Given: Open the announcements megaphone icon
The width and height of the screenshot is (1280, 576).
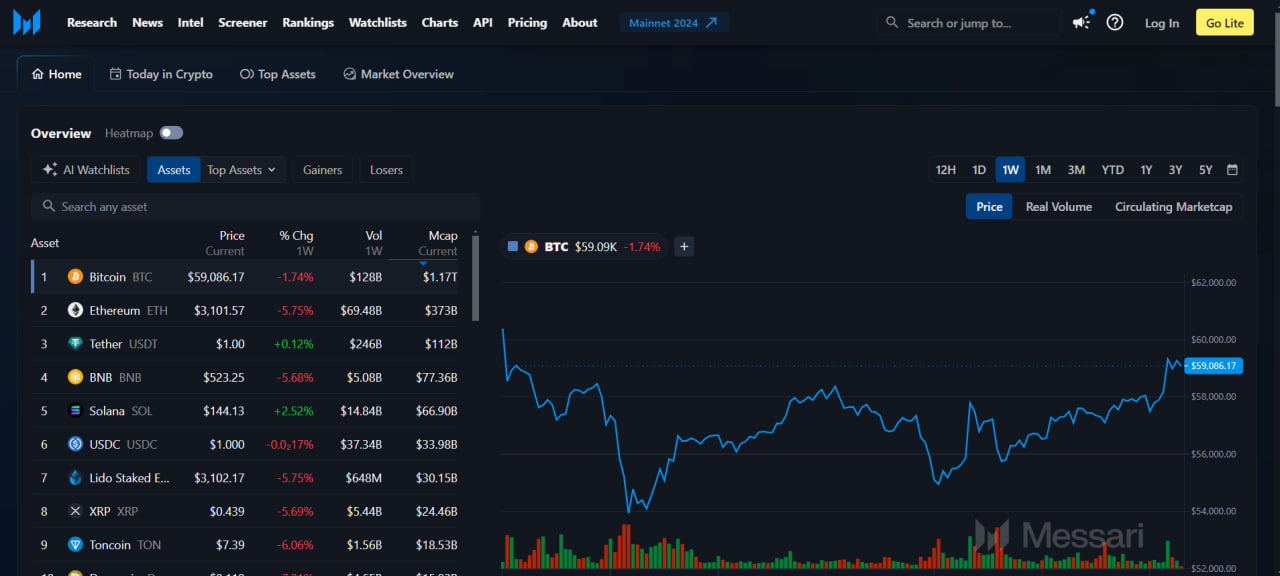Looking at the screenshot, I should pyautogui.click(x=1081, y=22).
